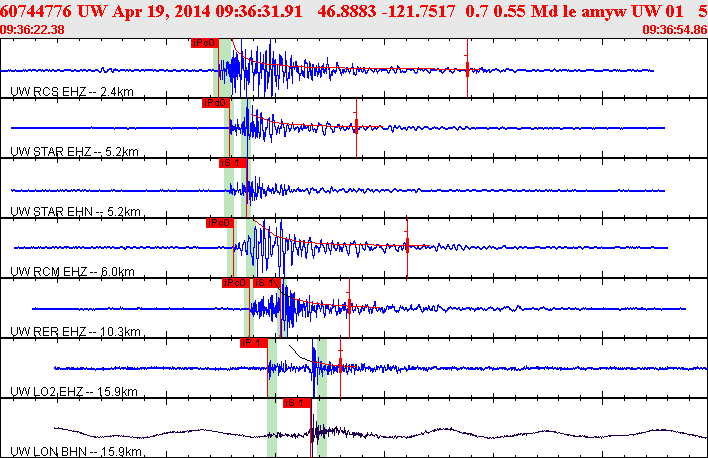Click the label 'UW RCM EHZ -- 6.0km'

pos(72,272)
